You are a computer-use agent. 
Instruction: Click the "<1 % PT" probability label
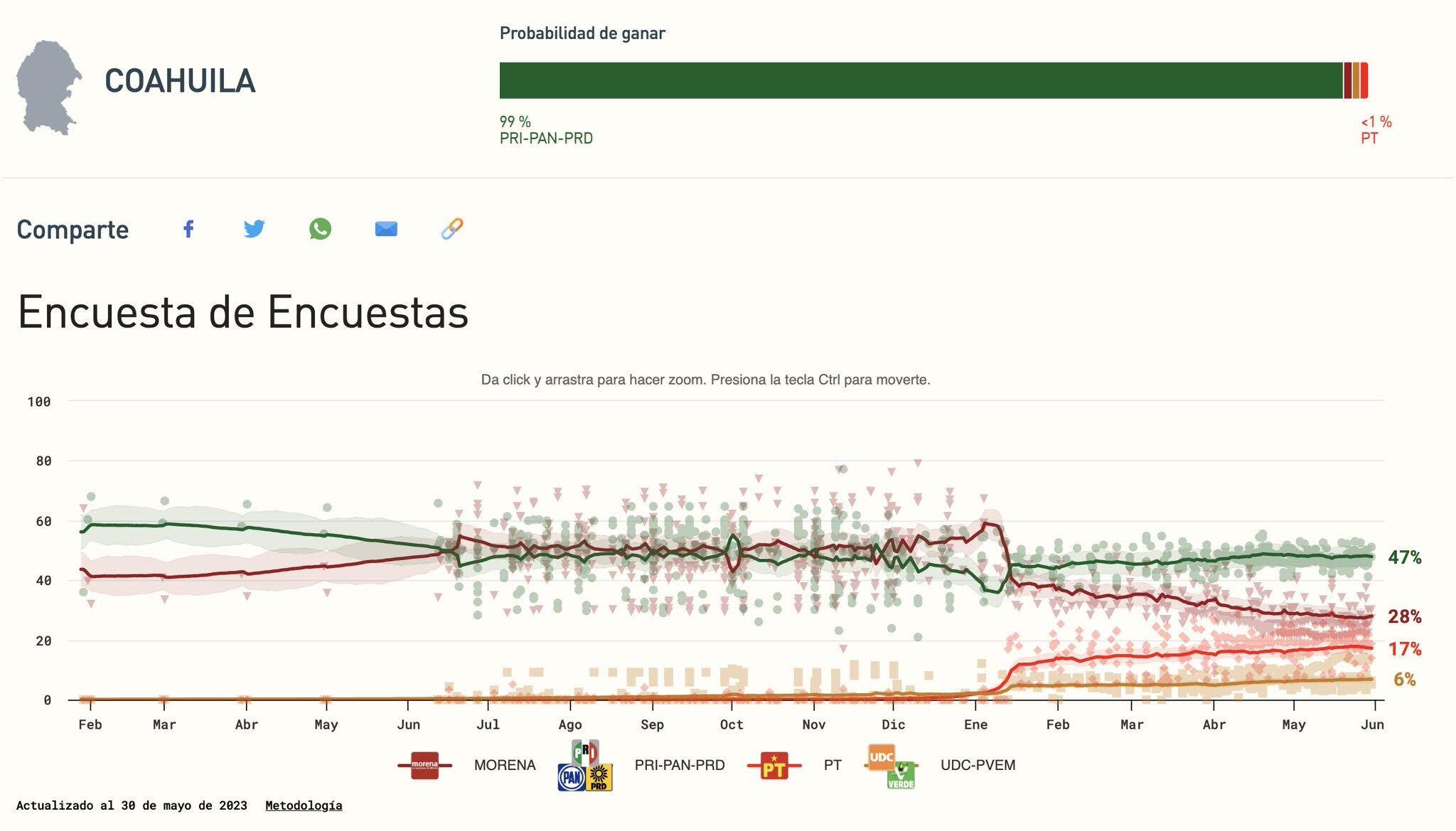[1376, 130]
